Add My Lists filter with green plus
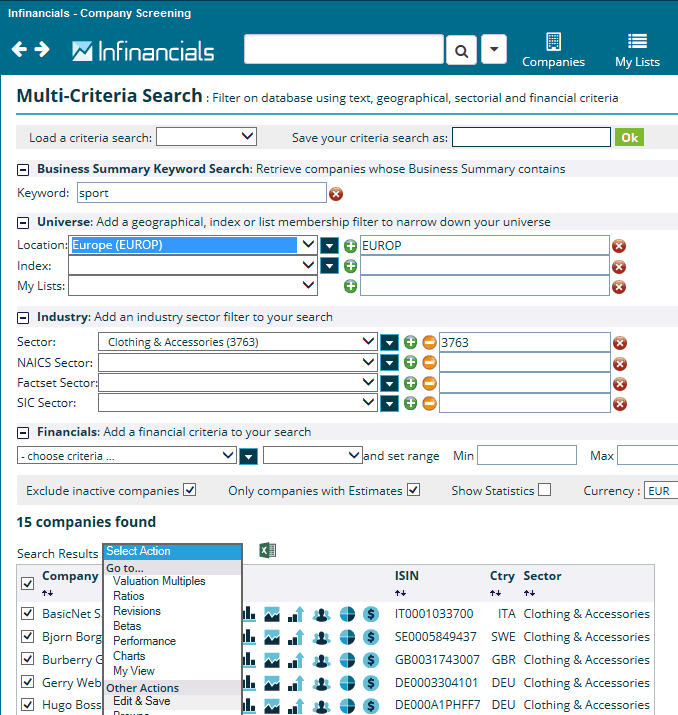678x715 pixels. click(350, 286)
